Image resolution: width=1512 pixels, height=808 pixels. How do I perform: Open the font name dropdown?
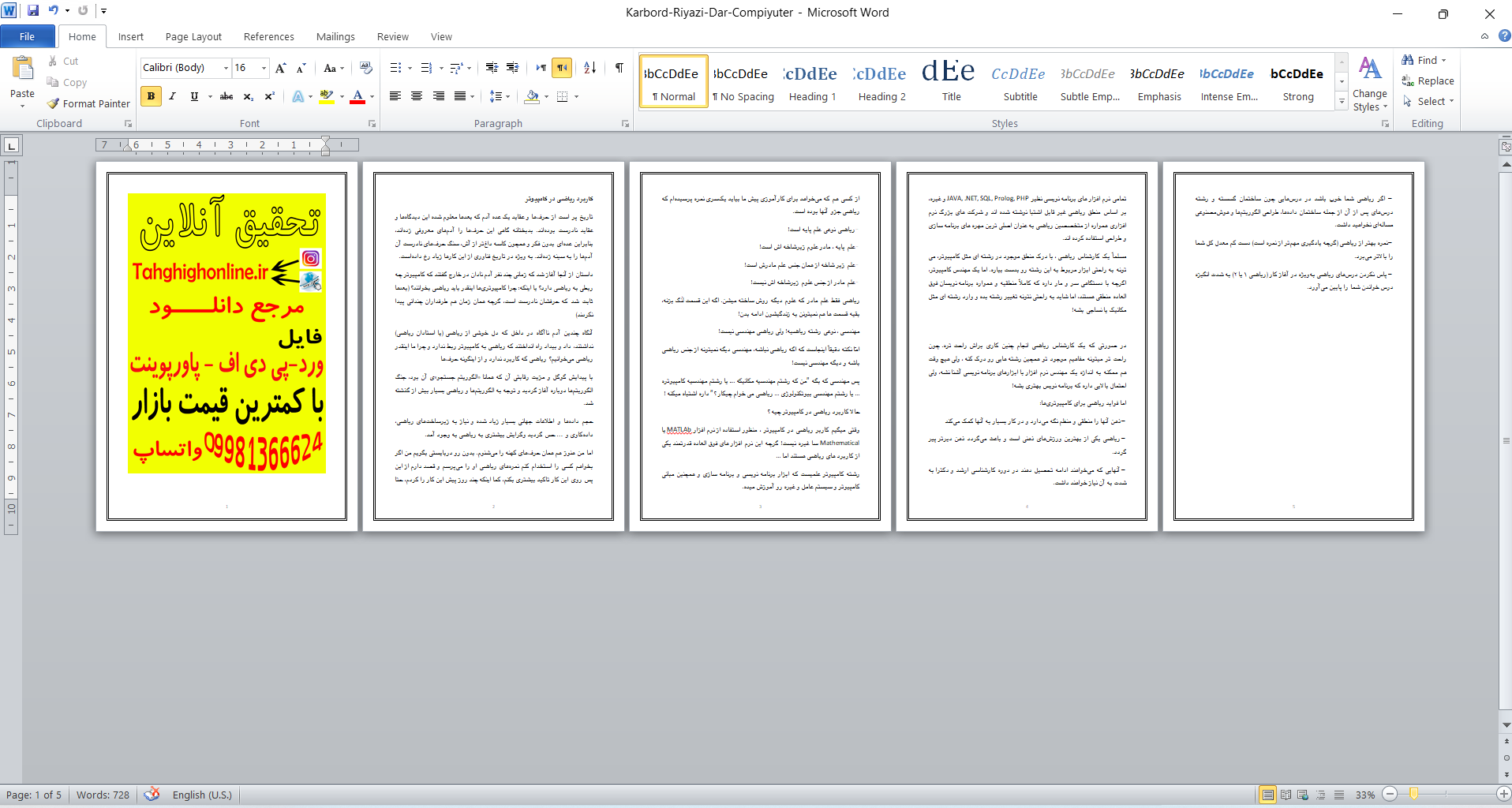(x=226, y=68)
